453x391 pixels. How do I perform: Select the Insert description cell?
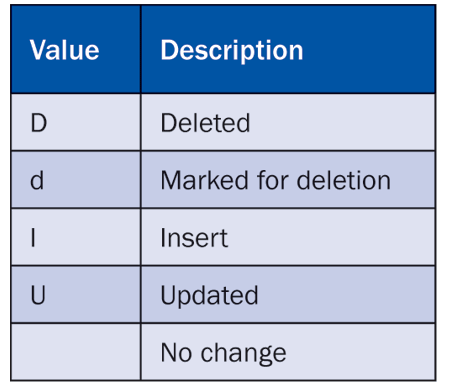288,237
